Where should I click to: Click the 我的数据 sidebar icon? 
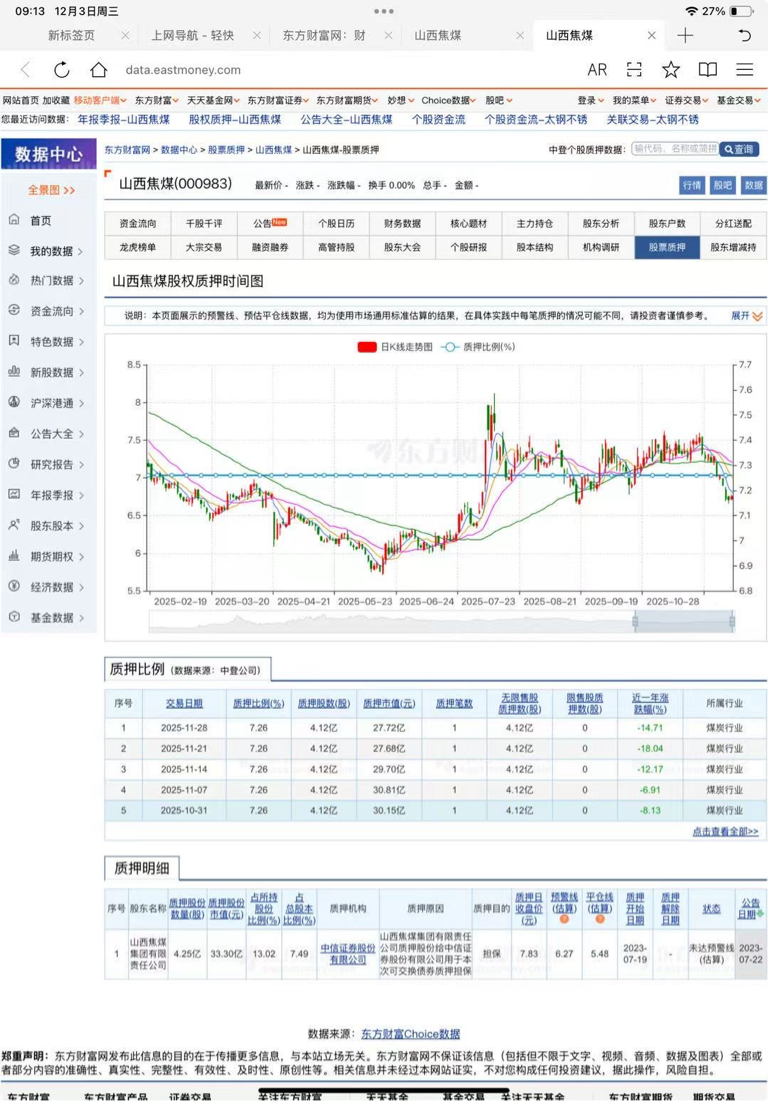pyautogui.click(x=14, y=250)
